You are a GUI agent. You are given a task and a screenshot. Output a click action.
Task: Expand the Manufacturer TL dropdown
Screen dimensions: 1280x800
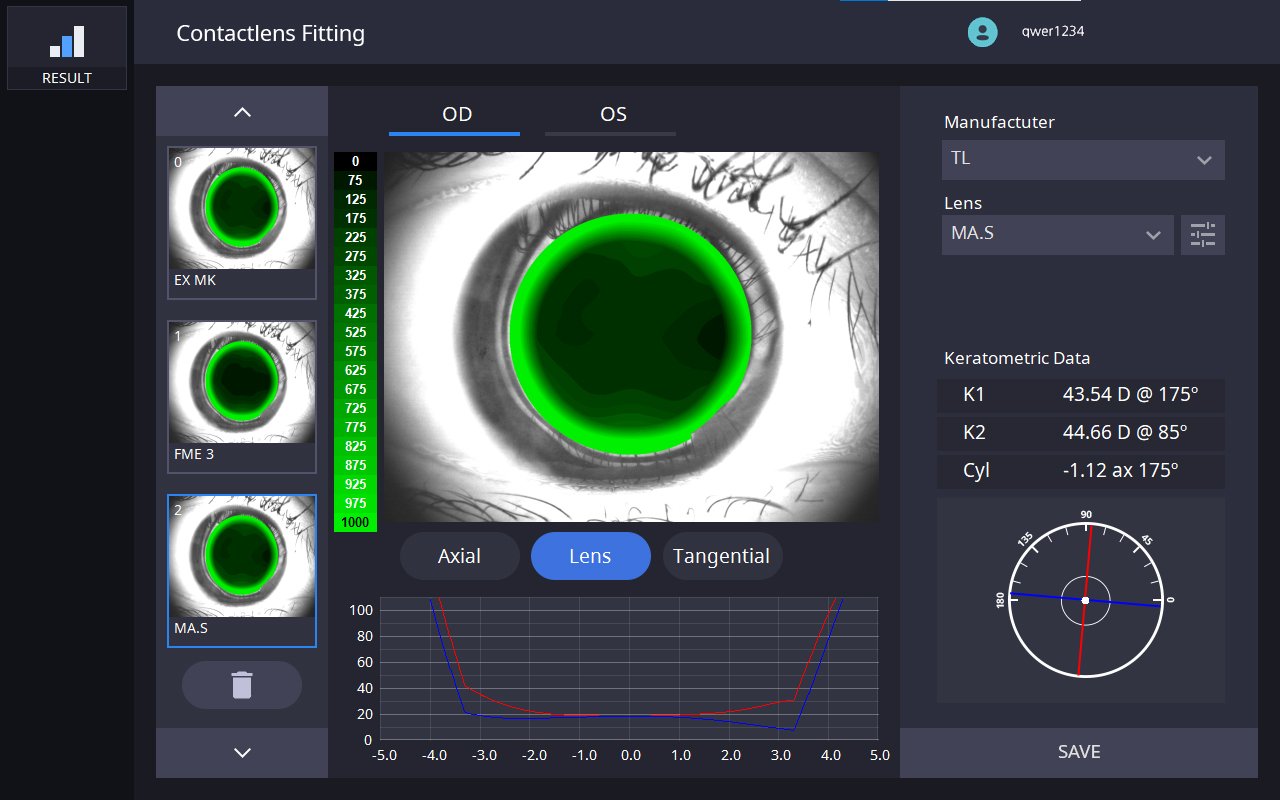(x=1082, y=159)
